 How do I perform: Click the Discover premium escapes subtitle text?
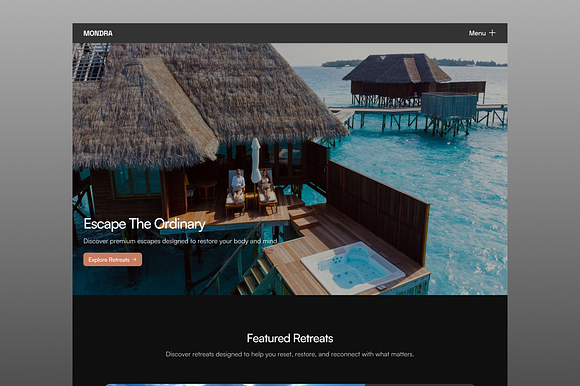180,241
